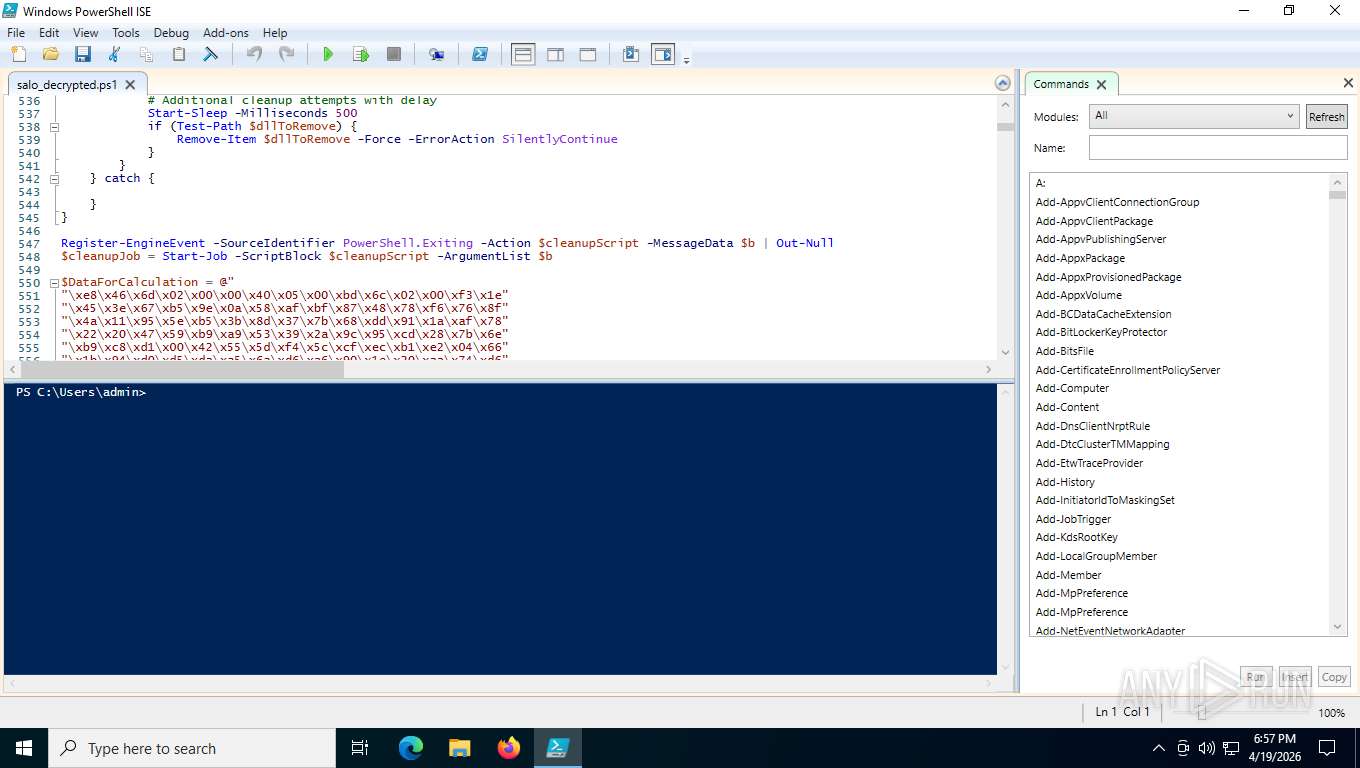Click the script editor vertical scrollbar
The width and height of the screenshot is (1360, 768).
(x=1004, y=227)
